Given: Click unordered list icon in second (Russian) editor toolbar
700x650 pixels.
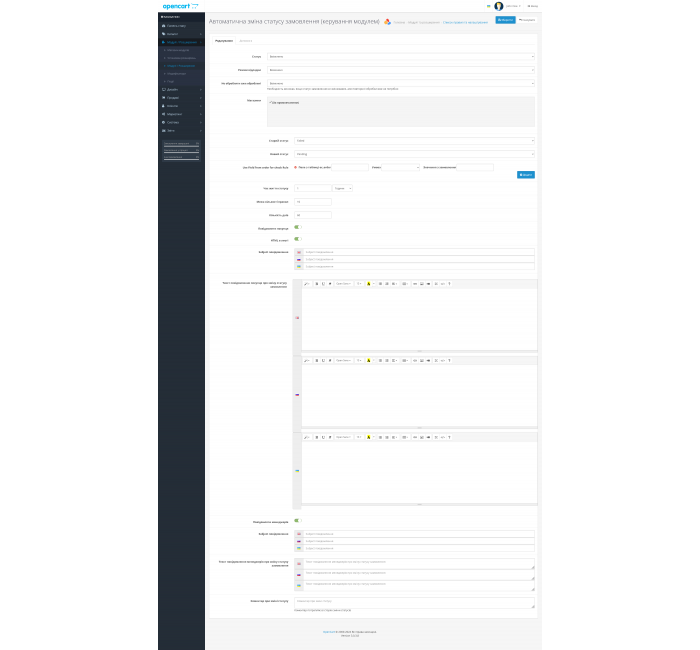Looking at the screenshot, I should pyautogui.click(x=380, y=361).
